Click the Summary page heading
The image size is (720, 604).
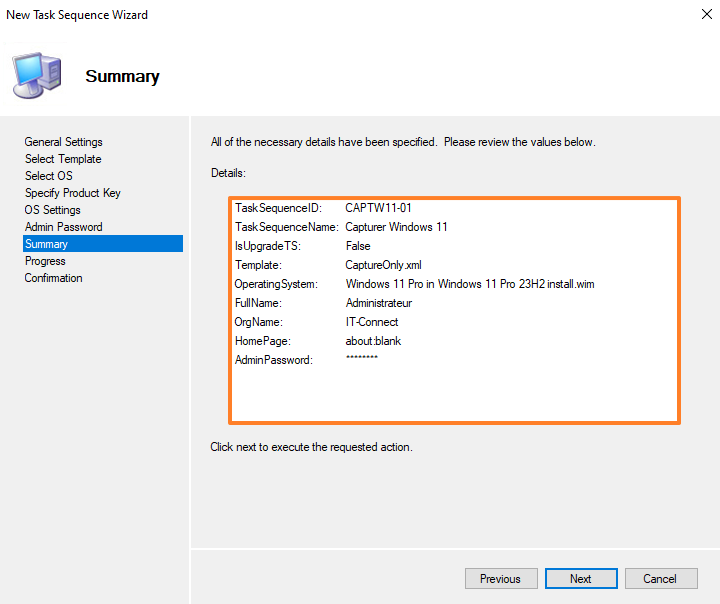coord(122,76)
